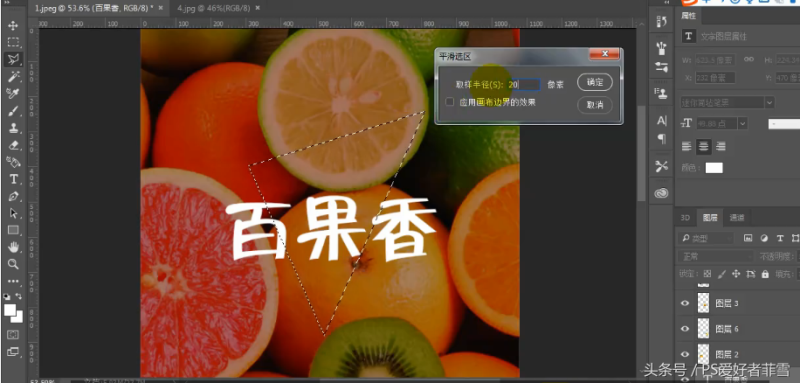Image resolution: width=800 pixels, height=383 pixels.
Task: Toggle lock transparent pixels
Action: 707,274
